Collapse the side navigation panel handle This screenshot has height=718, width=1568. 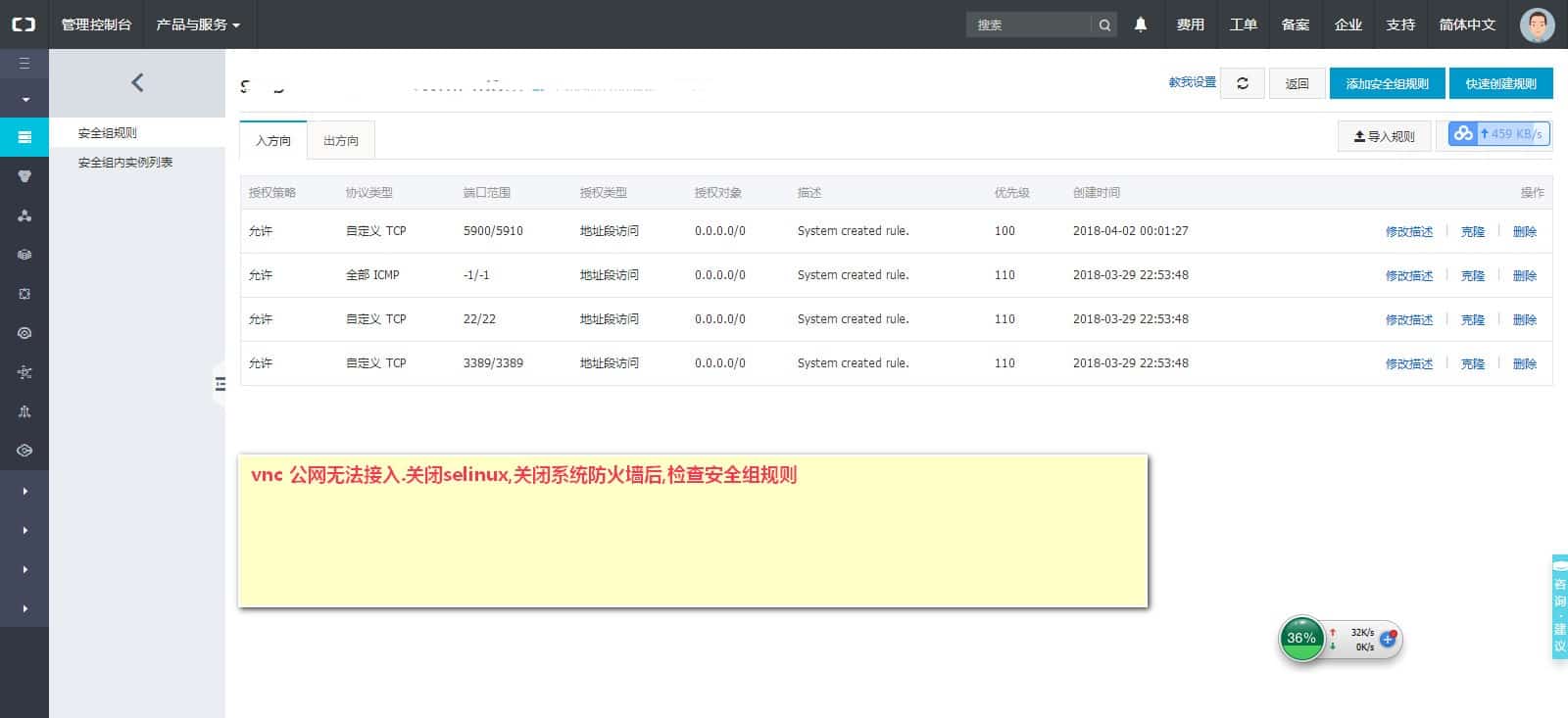tap(220, 384)
